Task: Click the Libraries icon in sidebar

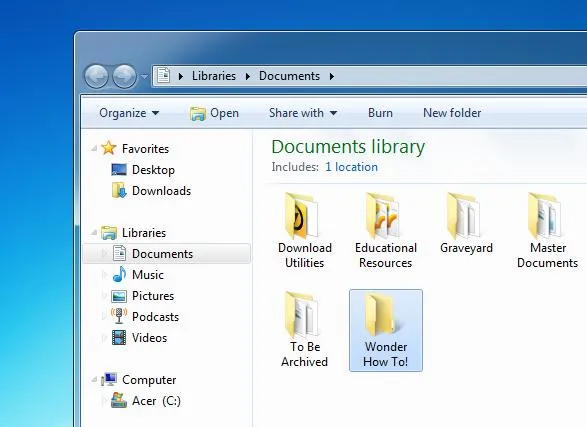Action: pos(109,232)
